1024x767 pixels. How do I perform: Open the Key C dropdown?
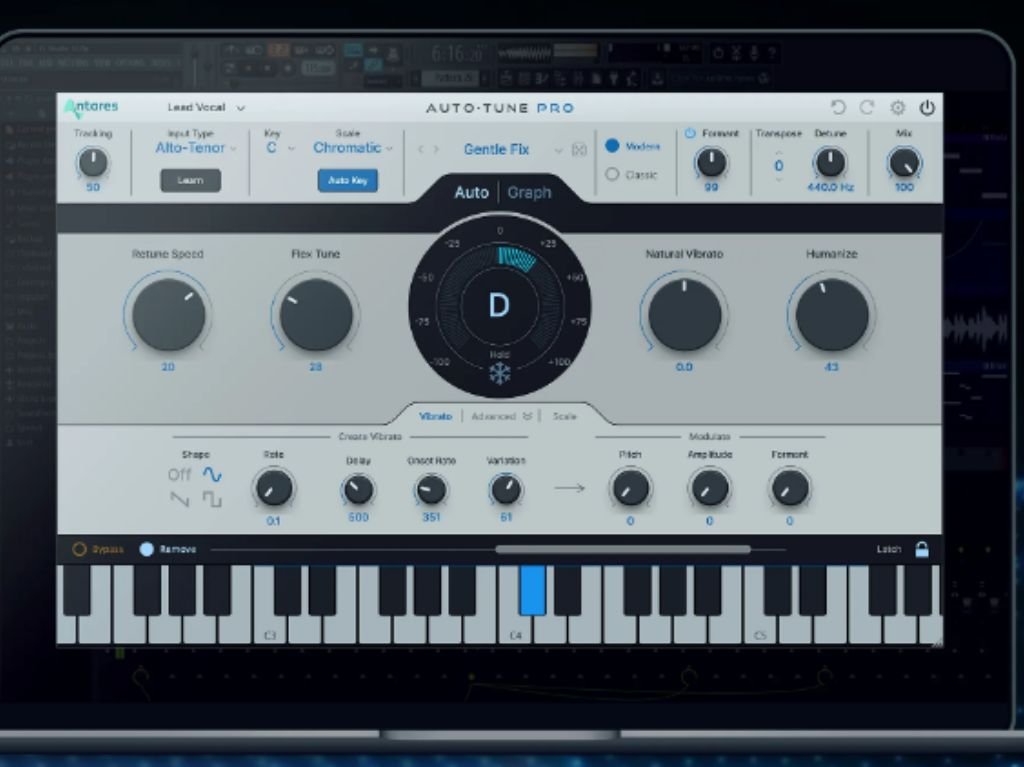tap(280, 148)
